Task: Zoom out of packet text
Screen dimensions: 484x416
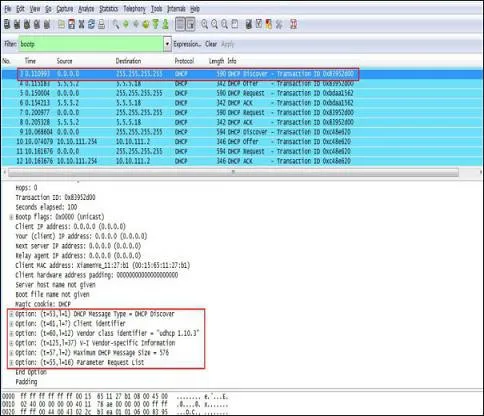Action: [x=214, y=24]
